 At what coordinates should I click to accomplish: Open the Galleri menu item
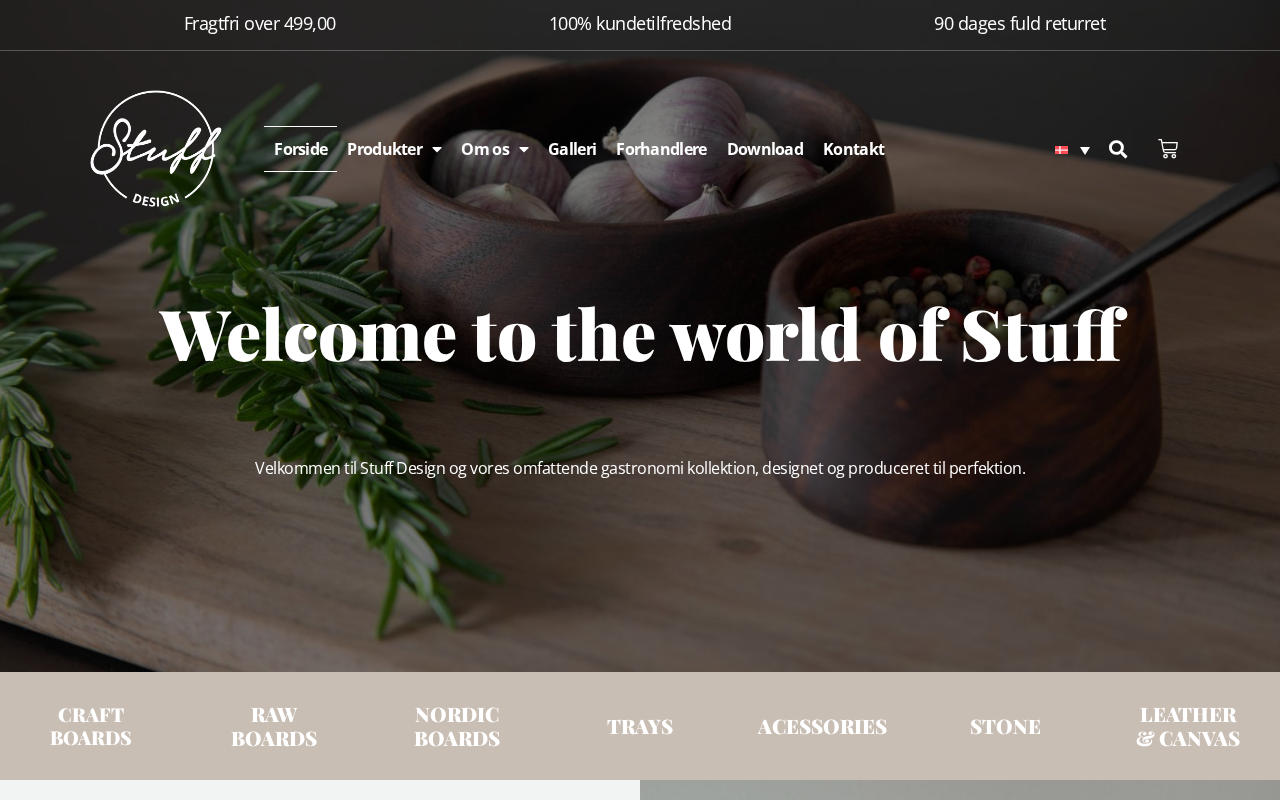572,149
